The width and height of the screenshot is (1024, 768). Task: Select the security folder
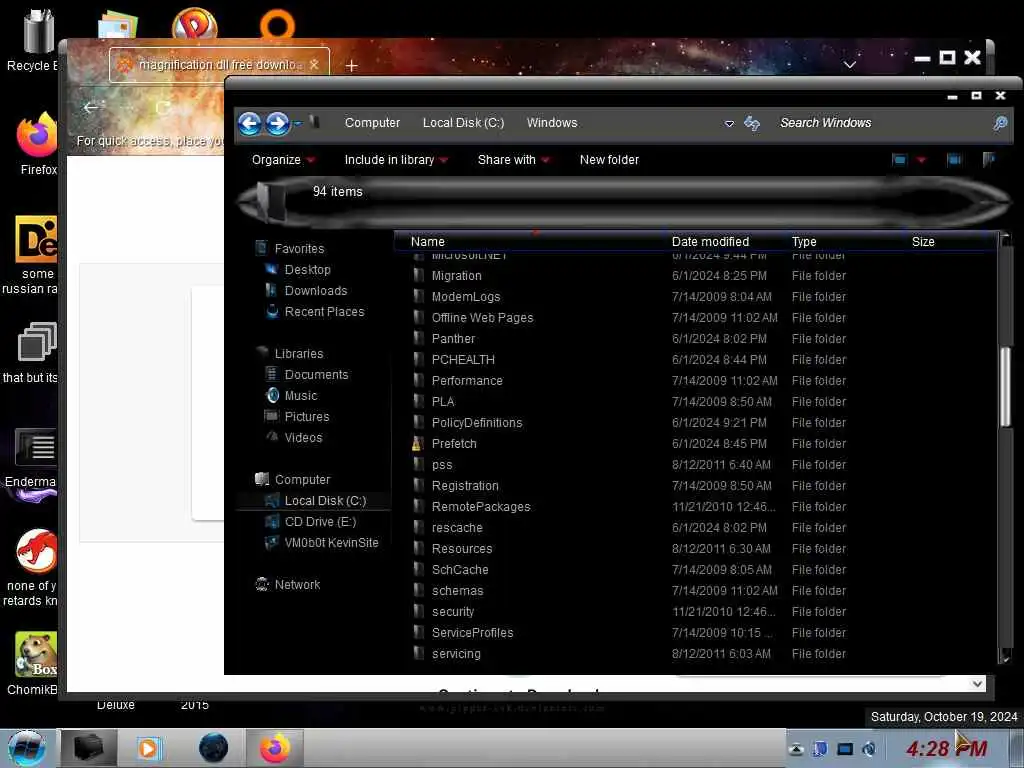pyautogui.click(x=453, y=612)
